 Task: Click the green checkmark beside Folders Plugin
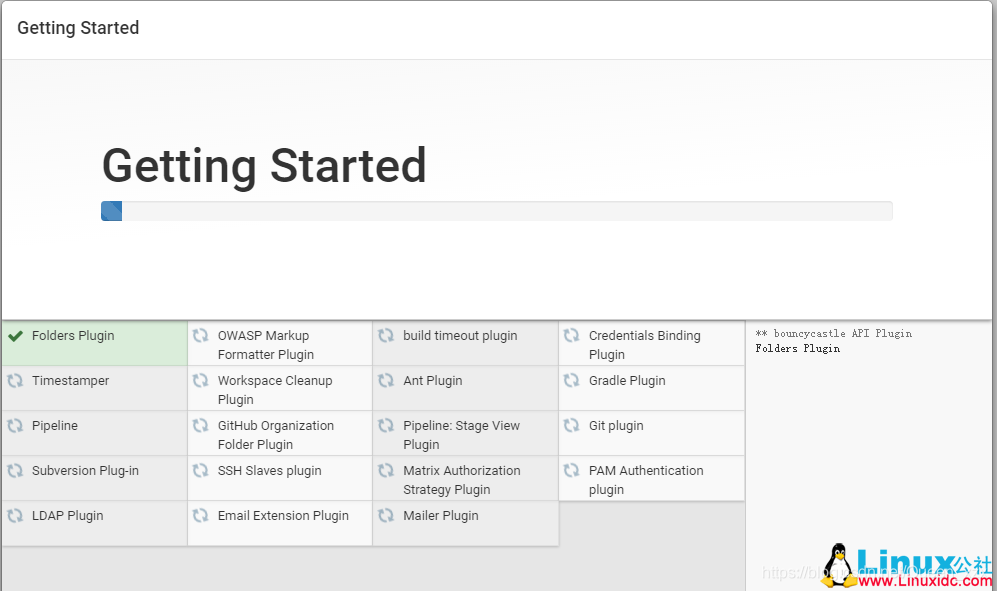coord(15,336)
